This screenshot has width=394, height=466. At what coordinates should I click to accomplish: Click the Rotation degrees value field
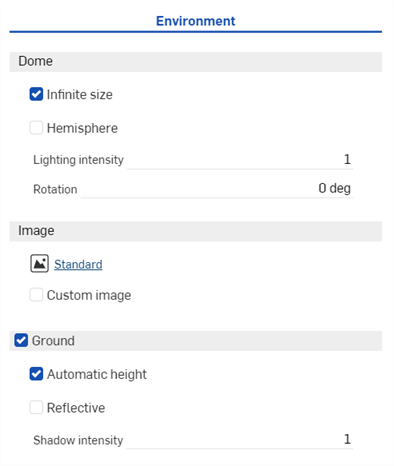(x=217, y=189)
